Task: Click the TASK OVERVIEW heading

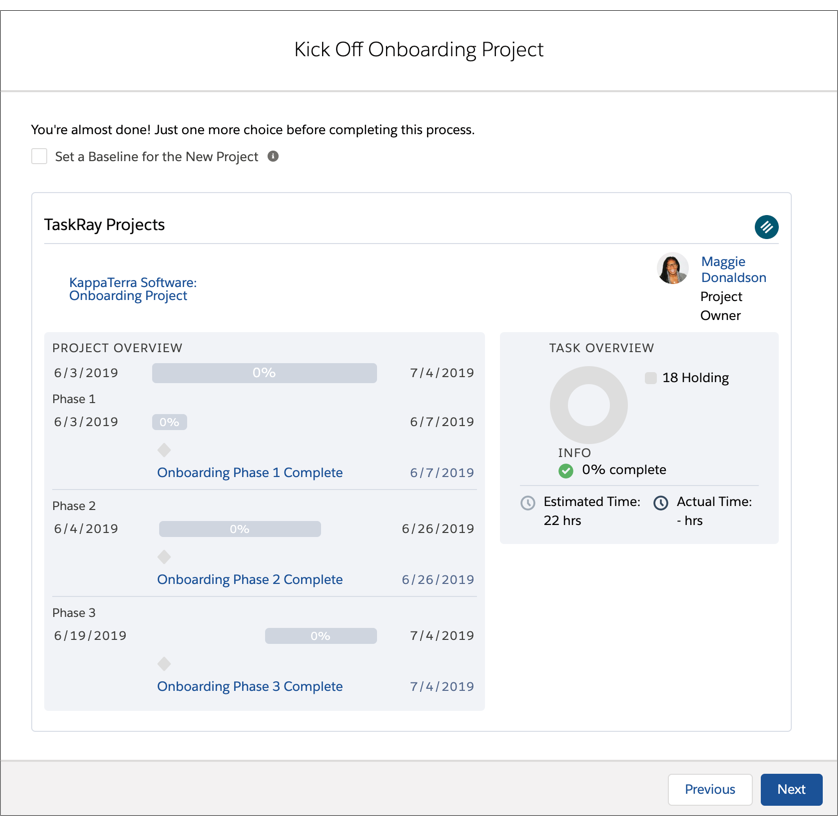Action: click(601, 348)
